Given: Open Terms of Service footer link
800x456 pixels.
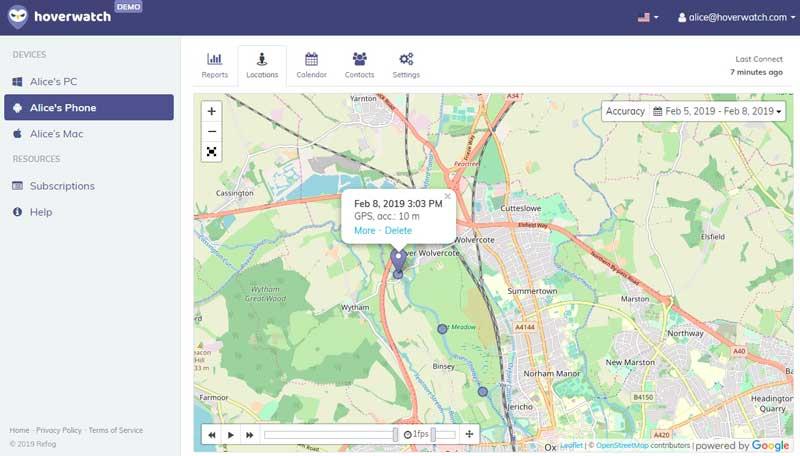Looking at the screenshot, I should [116, 430].
